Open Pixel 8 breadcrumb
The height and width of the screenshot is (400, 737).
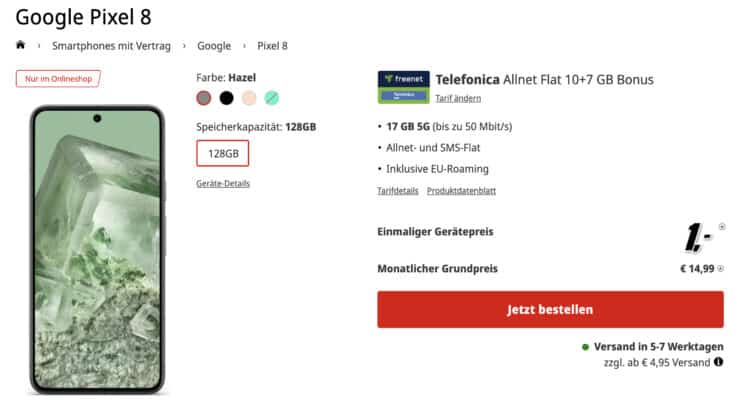[272, 46]
